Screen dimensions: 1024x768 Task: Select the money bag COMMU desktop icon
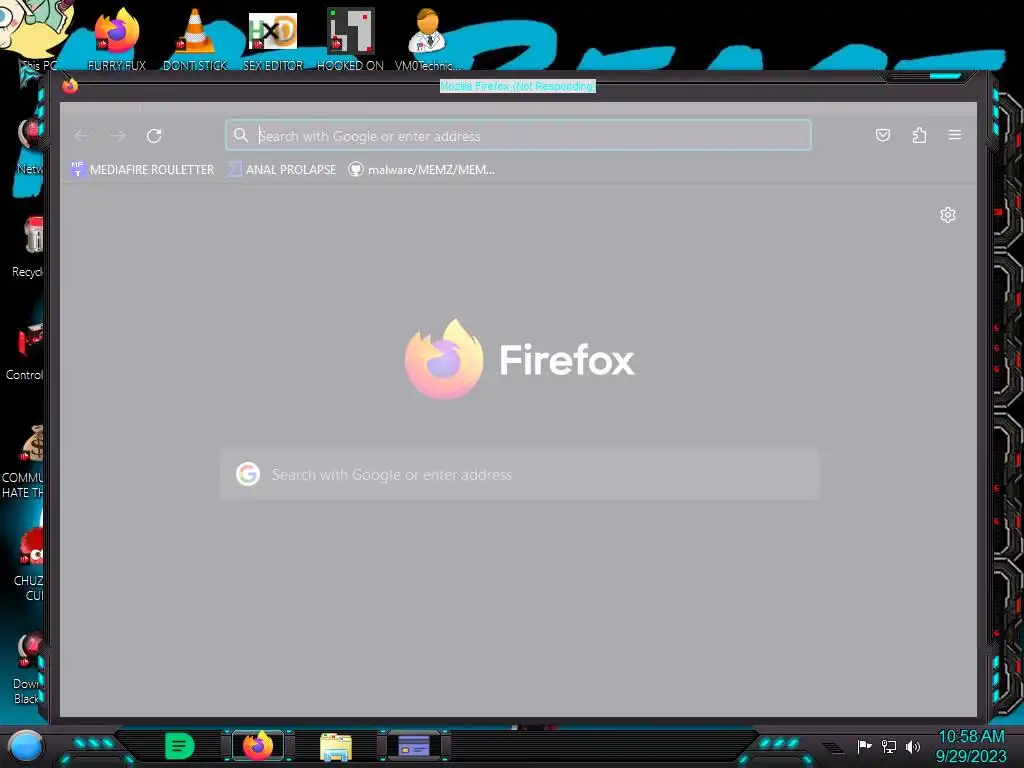(x=25, y=461)
